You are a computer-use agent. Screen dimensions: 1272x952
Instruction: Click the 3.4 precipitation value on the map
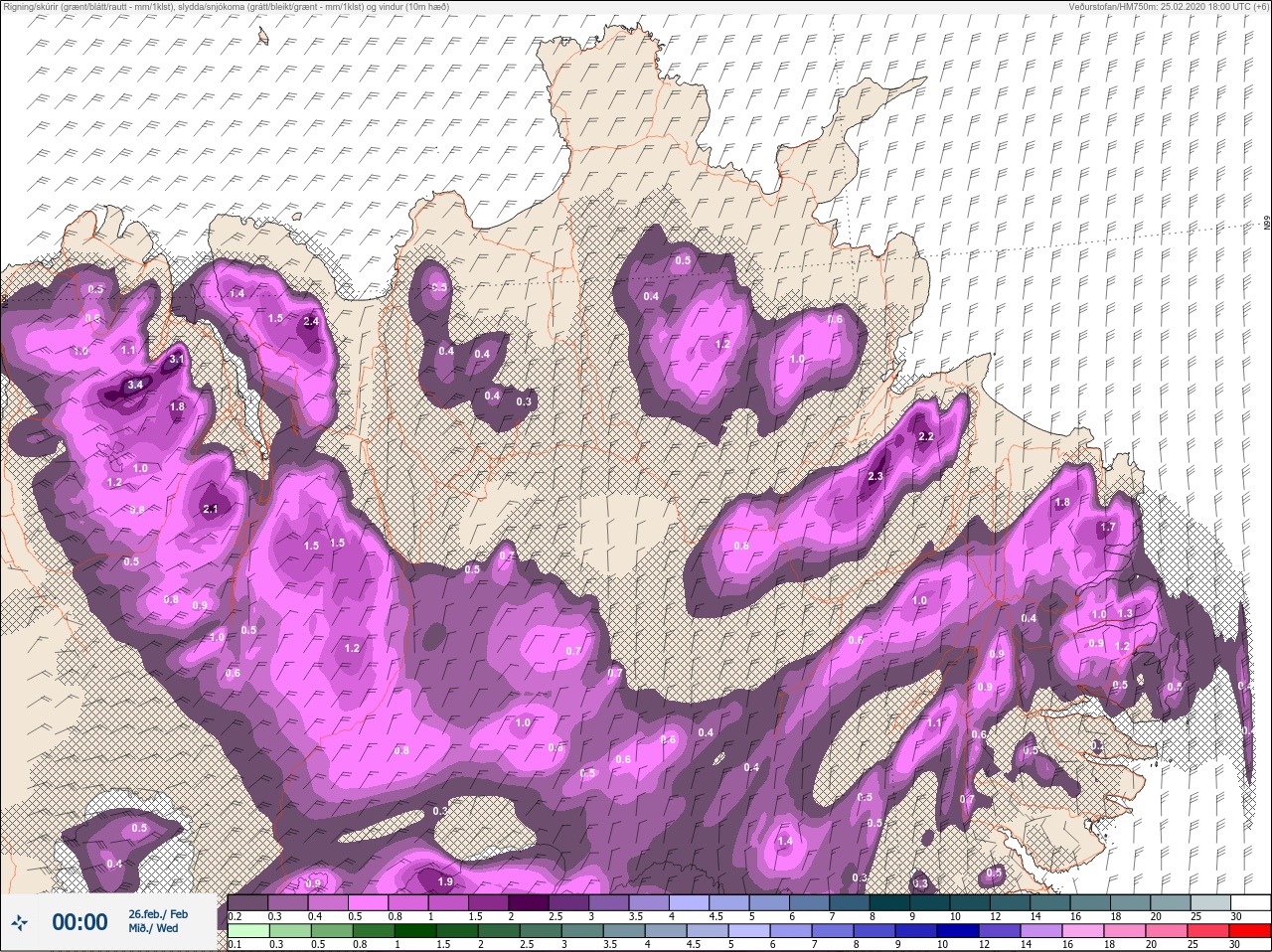[136, 385]
